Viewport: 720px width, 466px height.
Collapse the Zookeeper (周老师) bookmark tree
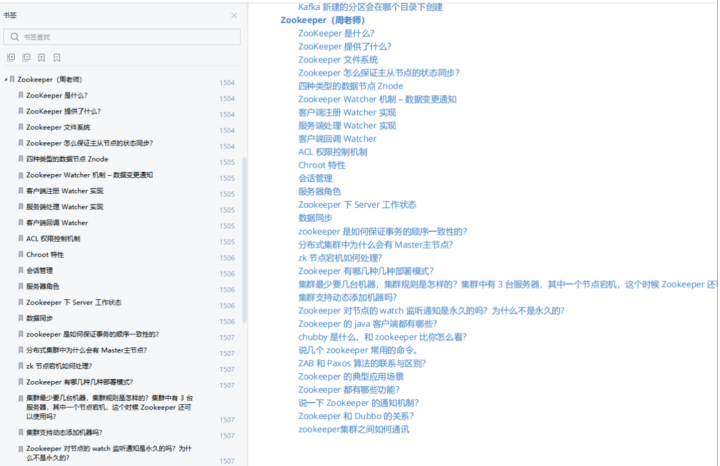[x=6, y=79]
